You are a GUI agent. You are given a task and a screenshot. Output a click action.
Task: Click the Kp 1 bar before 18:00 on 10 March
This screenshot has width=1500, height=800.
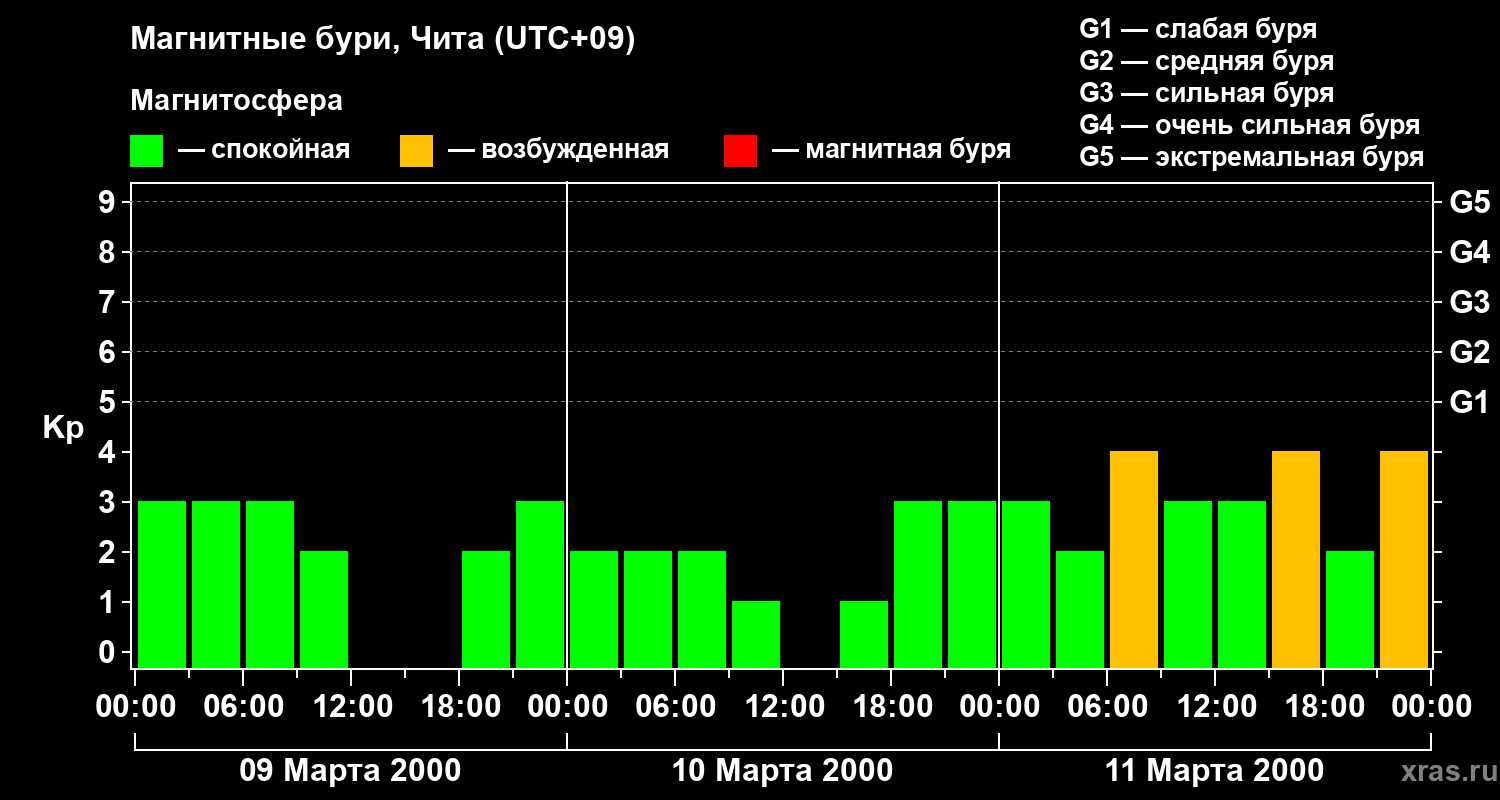[864, 634]
